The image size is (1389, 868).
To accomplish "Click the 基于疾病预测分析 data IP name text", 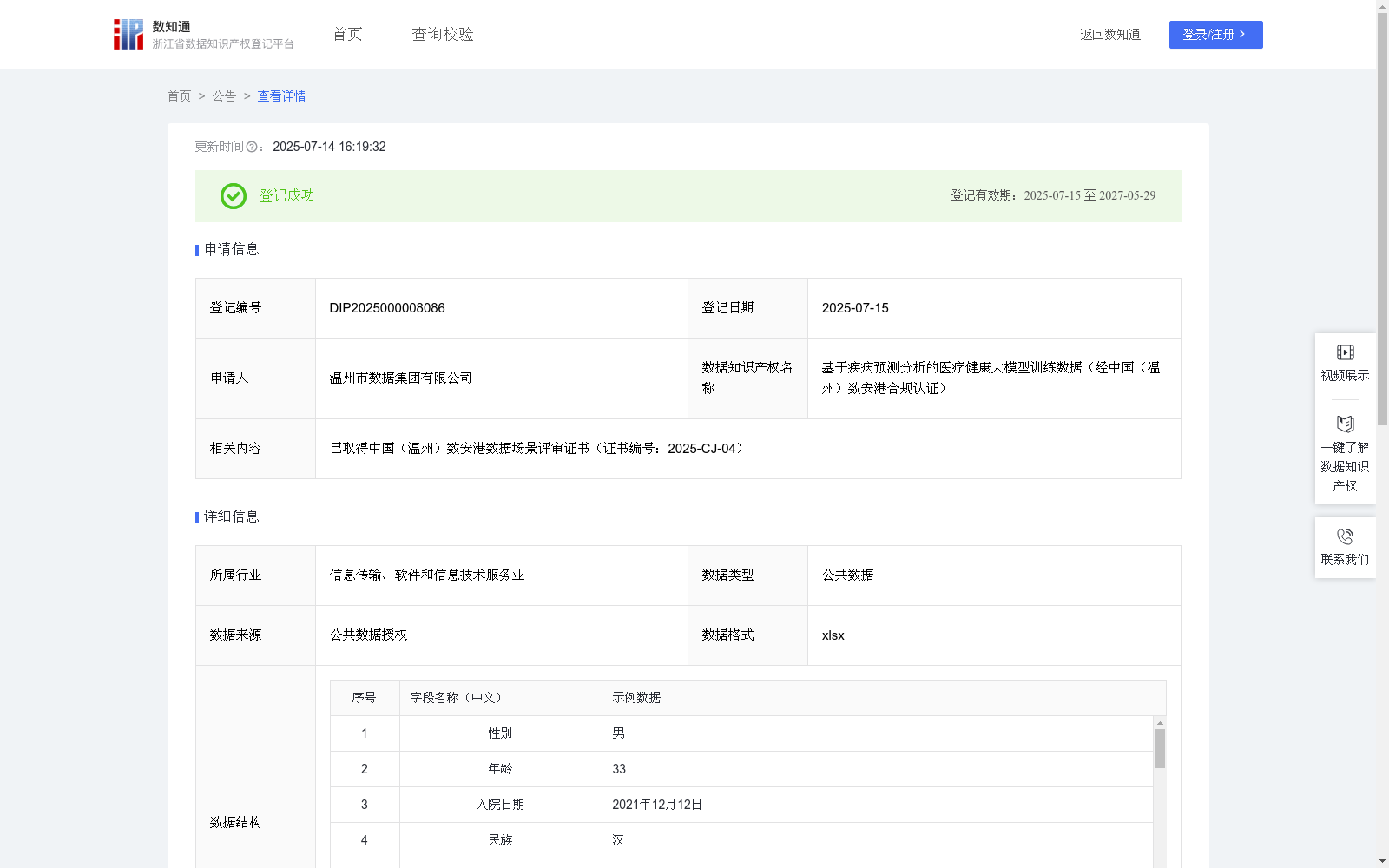I will 991,378.
